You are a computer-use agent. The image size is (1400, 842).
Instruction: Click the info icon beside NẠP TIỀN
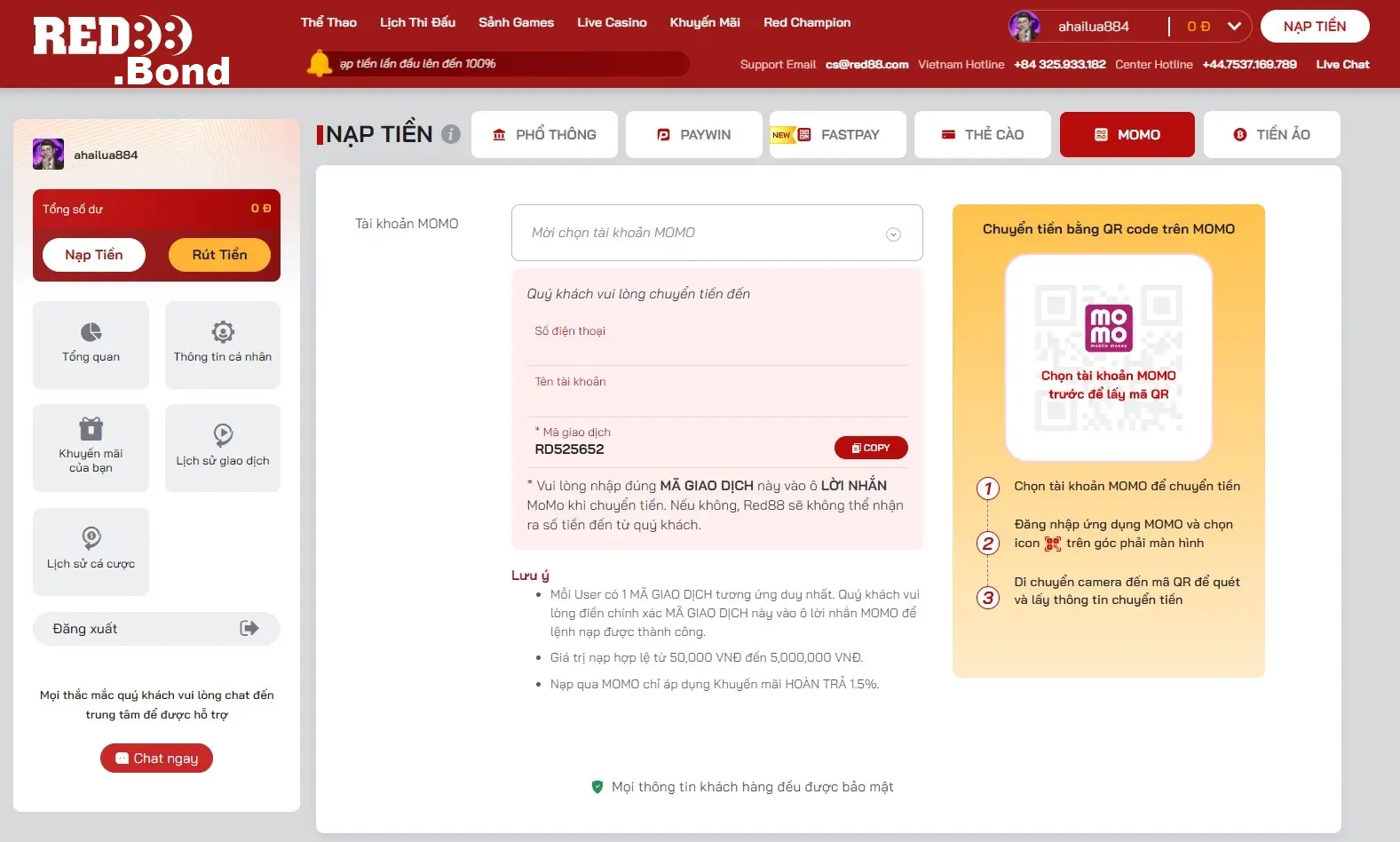pos(451,134)
